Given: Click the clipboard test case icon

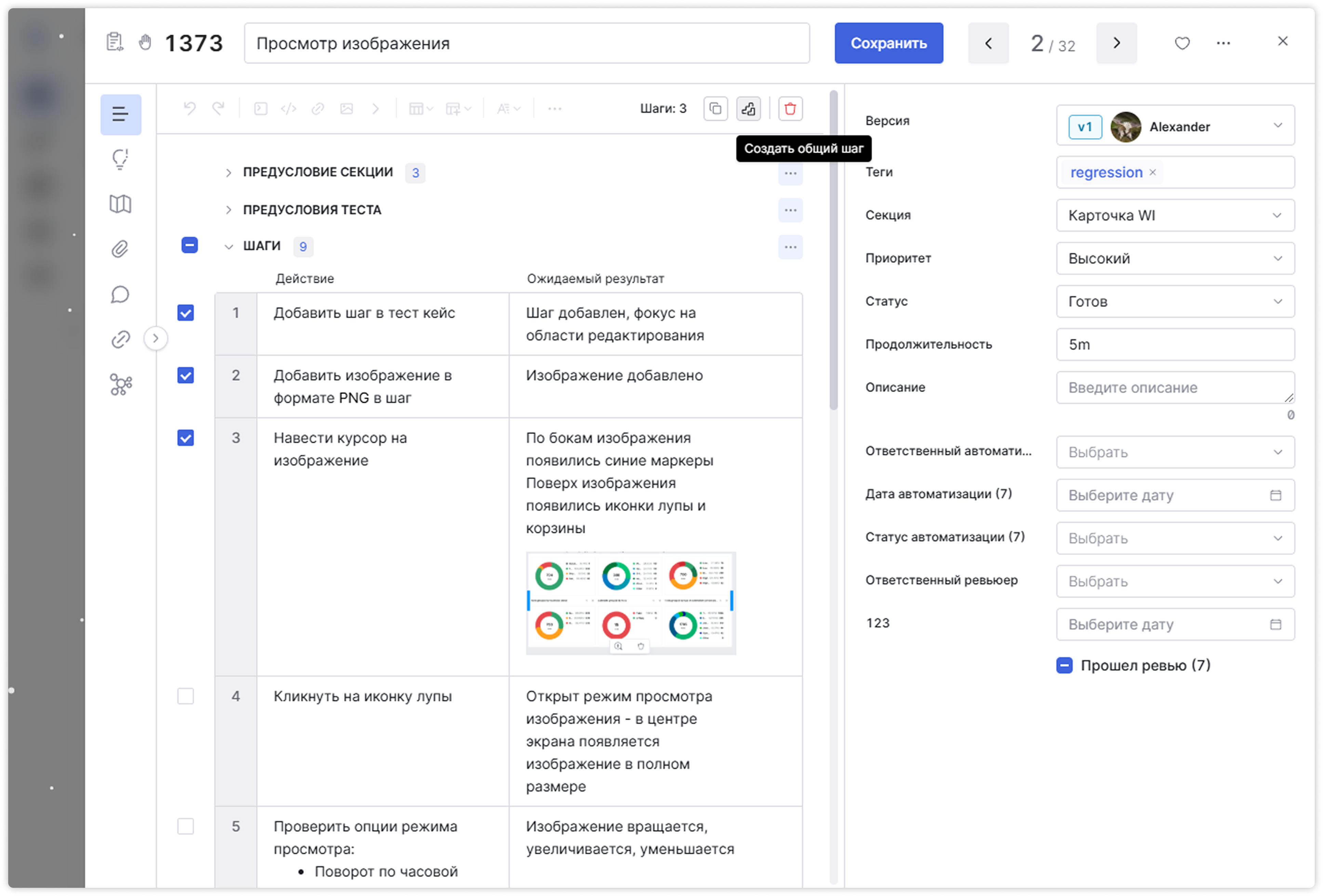Looking at the screenshot, I should coord(115,42).
